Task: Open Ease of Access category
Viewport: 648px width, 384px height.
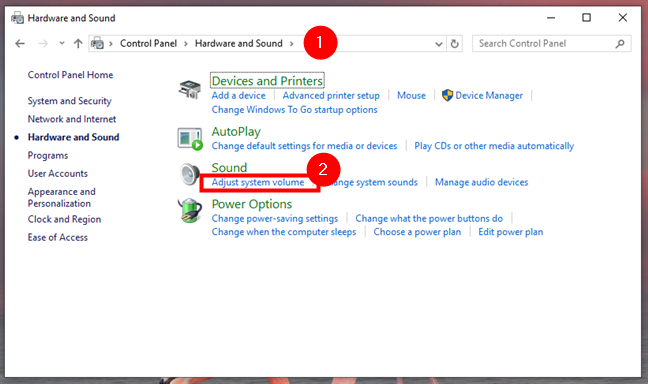Action: 58,237
